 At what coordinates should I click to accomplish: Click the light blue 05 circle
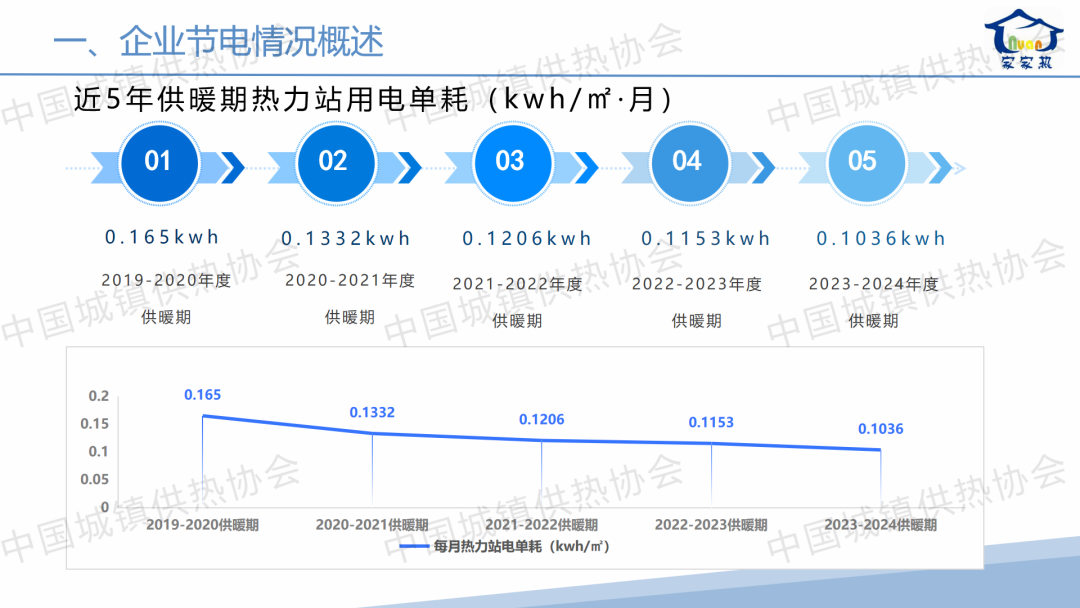click(862, 162)
